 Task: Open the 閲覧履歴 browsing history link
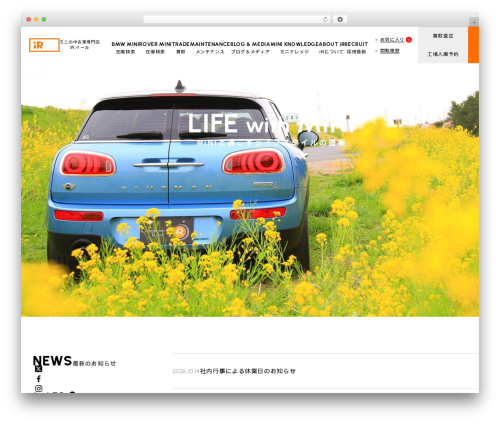click(x=390, y=51)
